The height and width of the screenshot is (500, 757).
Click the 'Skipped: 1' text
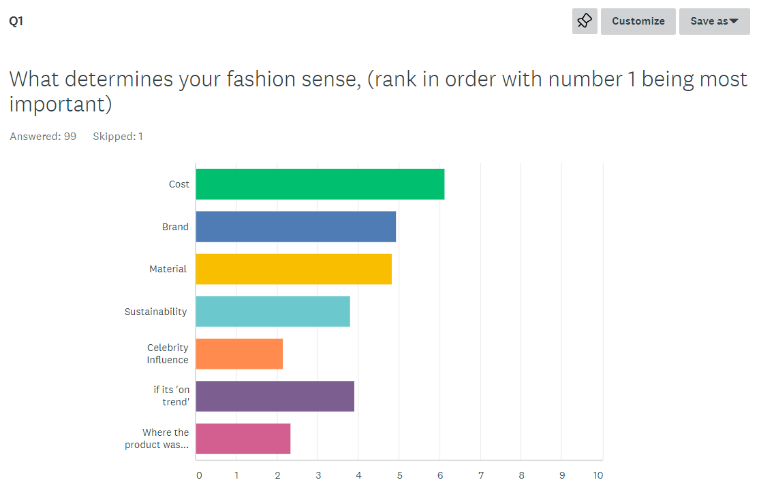[118, 137]
